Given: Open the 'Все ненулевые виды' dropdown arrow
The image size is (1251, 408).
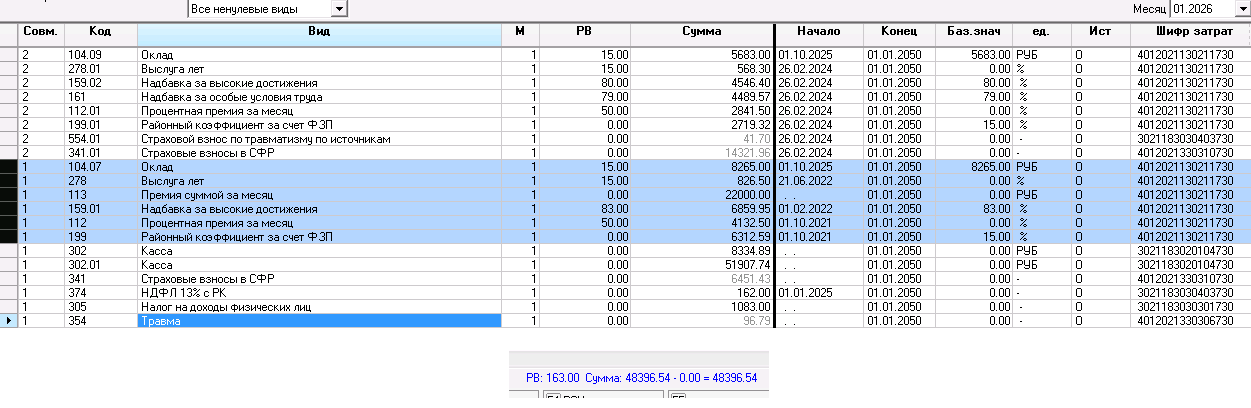Looking at the screenshot, I should [339, 9].
